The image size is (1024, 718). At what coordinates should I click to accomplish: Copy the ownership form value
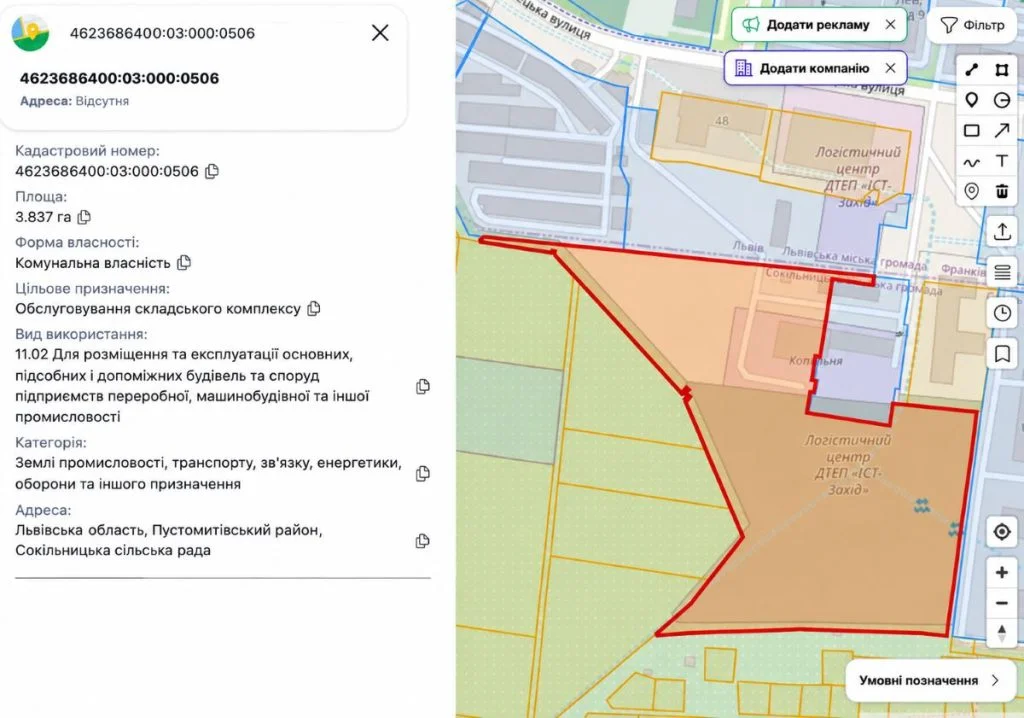tap(184, 263)
